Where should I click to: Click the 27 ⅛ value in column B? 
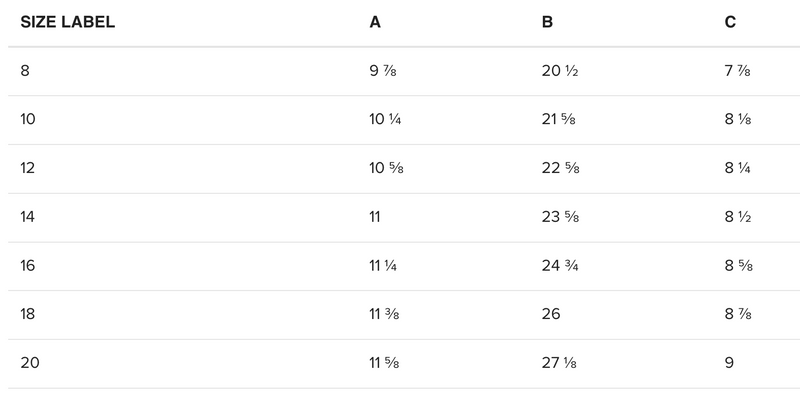(559, 364)
